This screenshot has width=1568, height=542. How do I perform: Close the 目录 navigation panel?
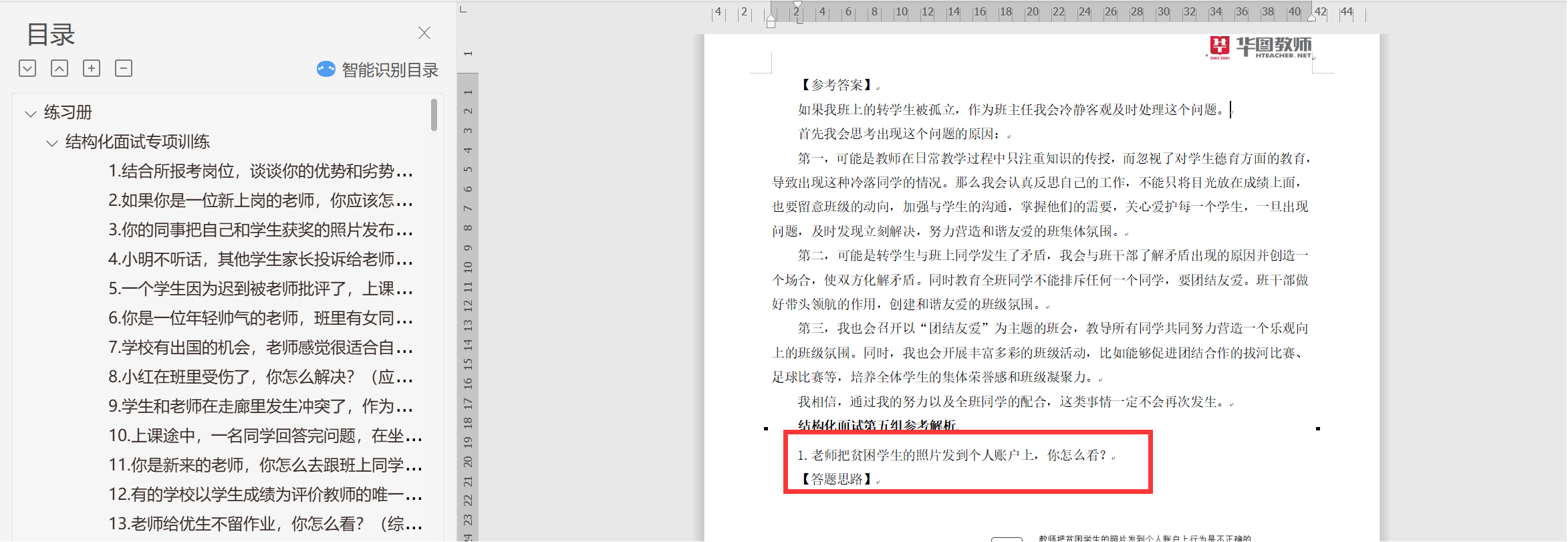pyautogui.click(x=424, y=33)
